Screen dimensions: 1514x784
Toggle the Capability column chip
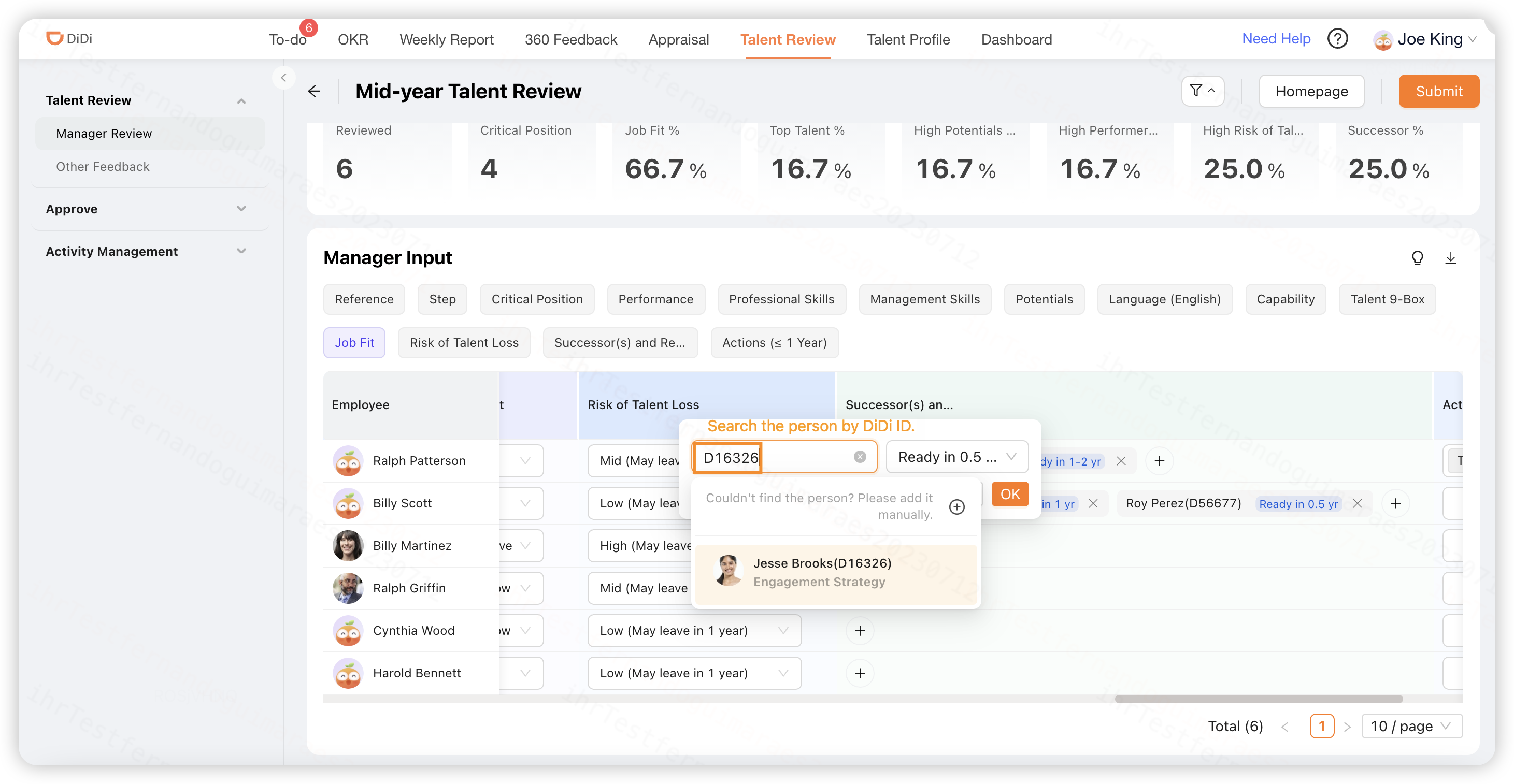(x=1286, y=299)
